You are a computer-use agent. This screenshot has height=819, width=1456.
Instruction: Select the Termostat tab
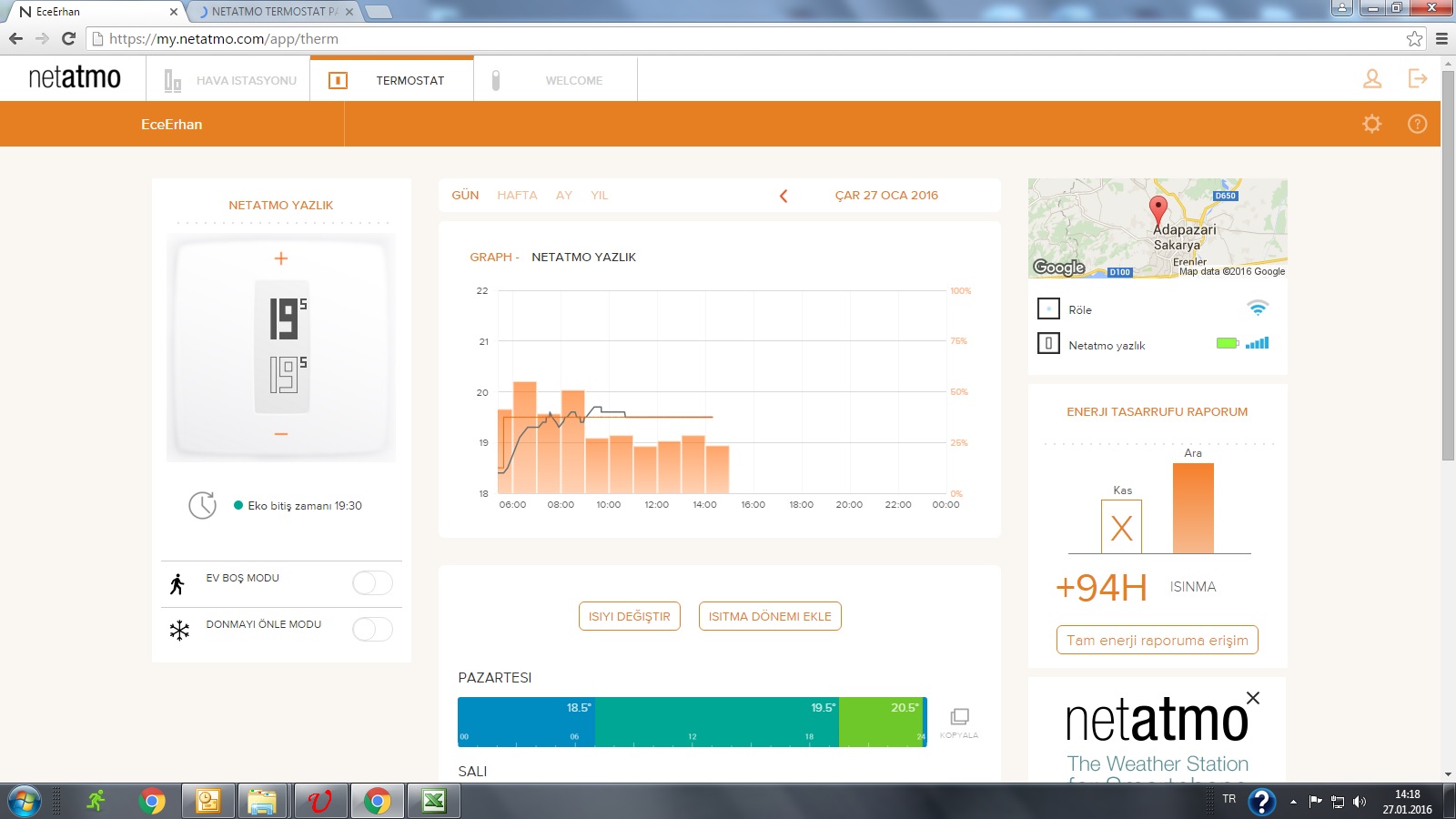pyautogui.click(x=391, y=80)
